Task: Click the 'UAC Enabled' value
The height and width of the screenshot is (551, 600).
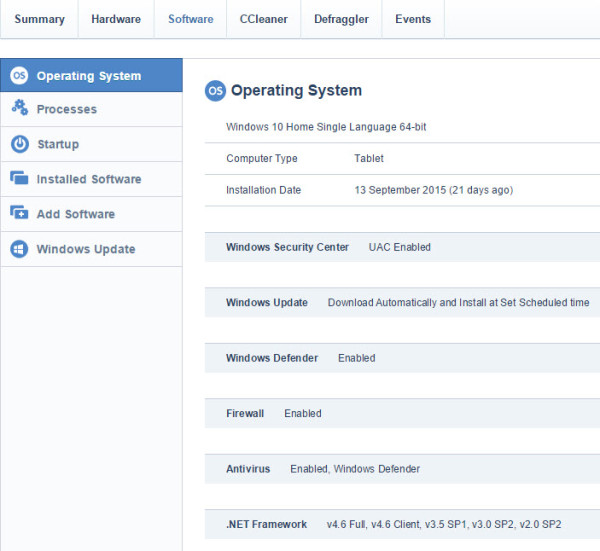Action: (399, 247)
